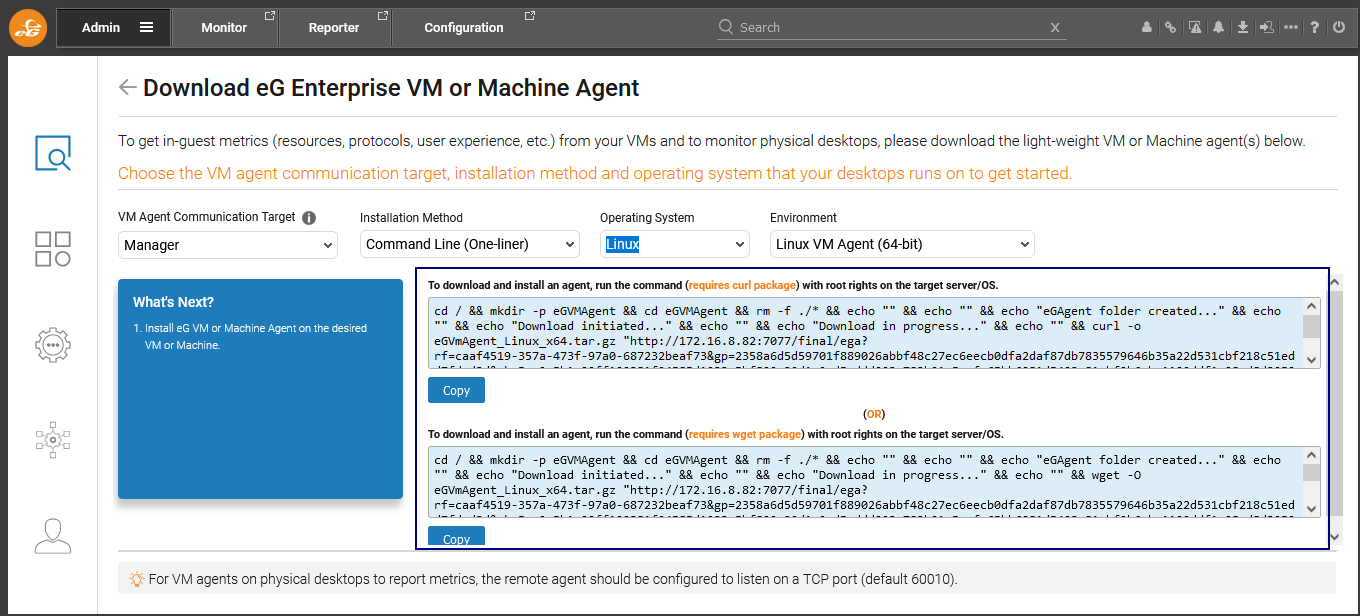Click the "requires wget package" text
1360x616 pixels.
coord(745,434)
